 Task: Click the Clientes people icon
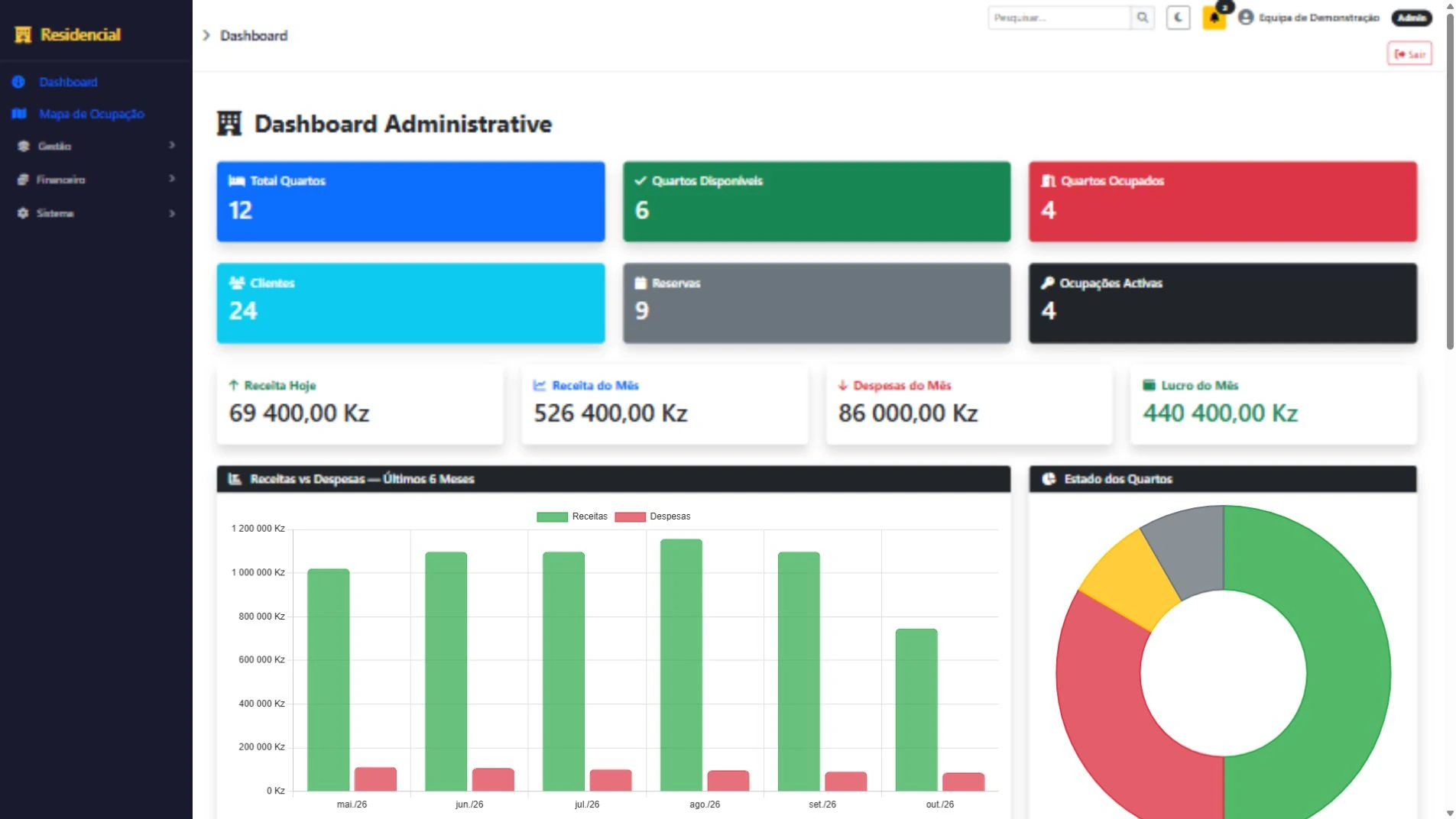click(x=237, y=283)
